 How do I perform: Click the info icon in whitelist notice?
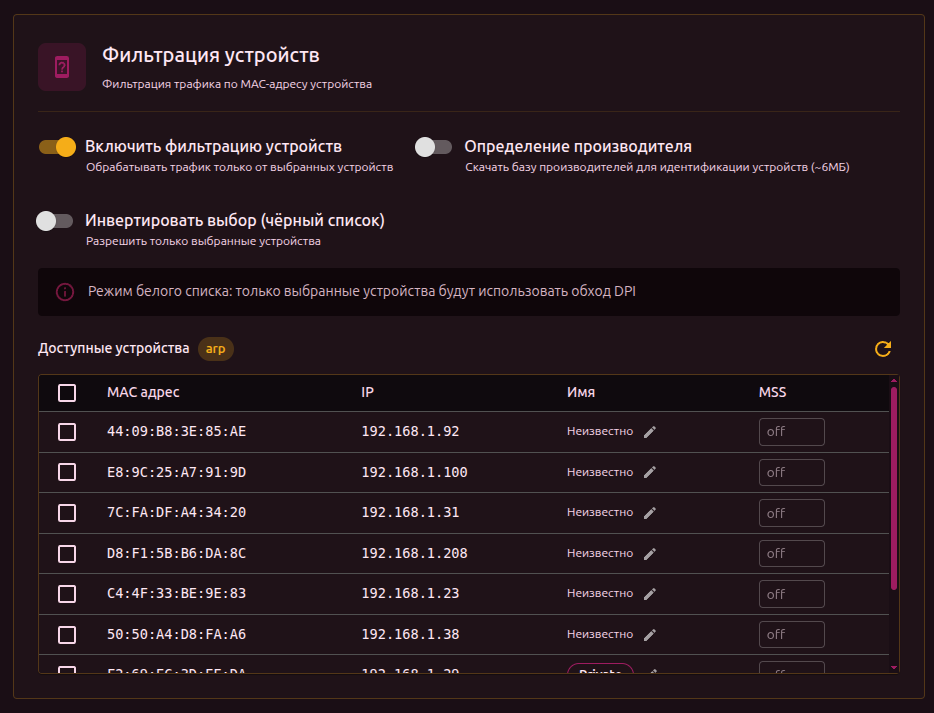point(65,292)
